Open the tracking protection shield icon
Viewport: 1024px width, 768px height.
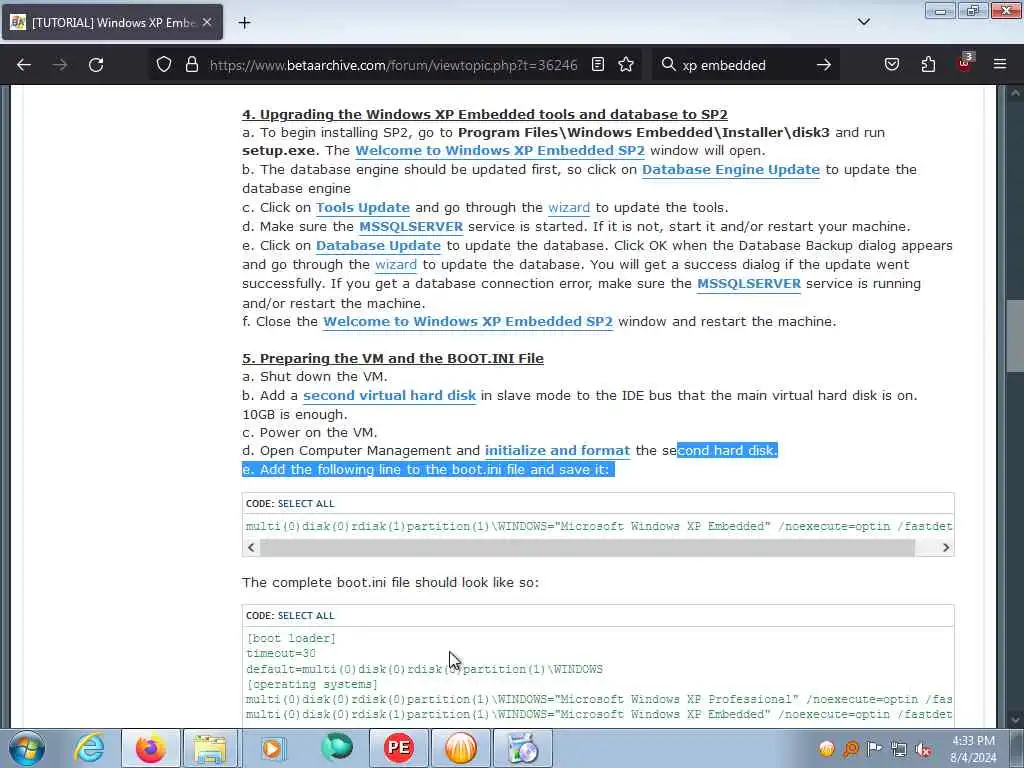(164, 65)
